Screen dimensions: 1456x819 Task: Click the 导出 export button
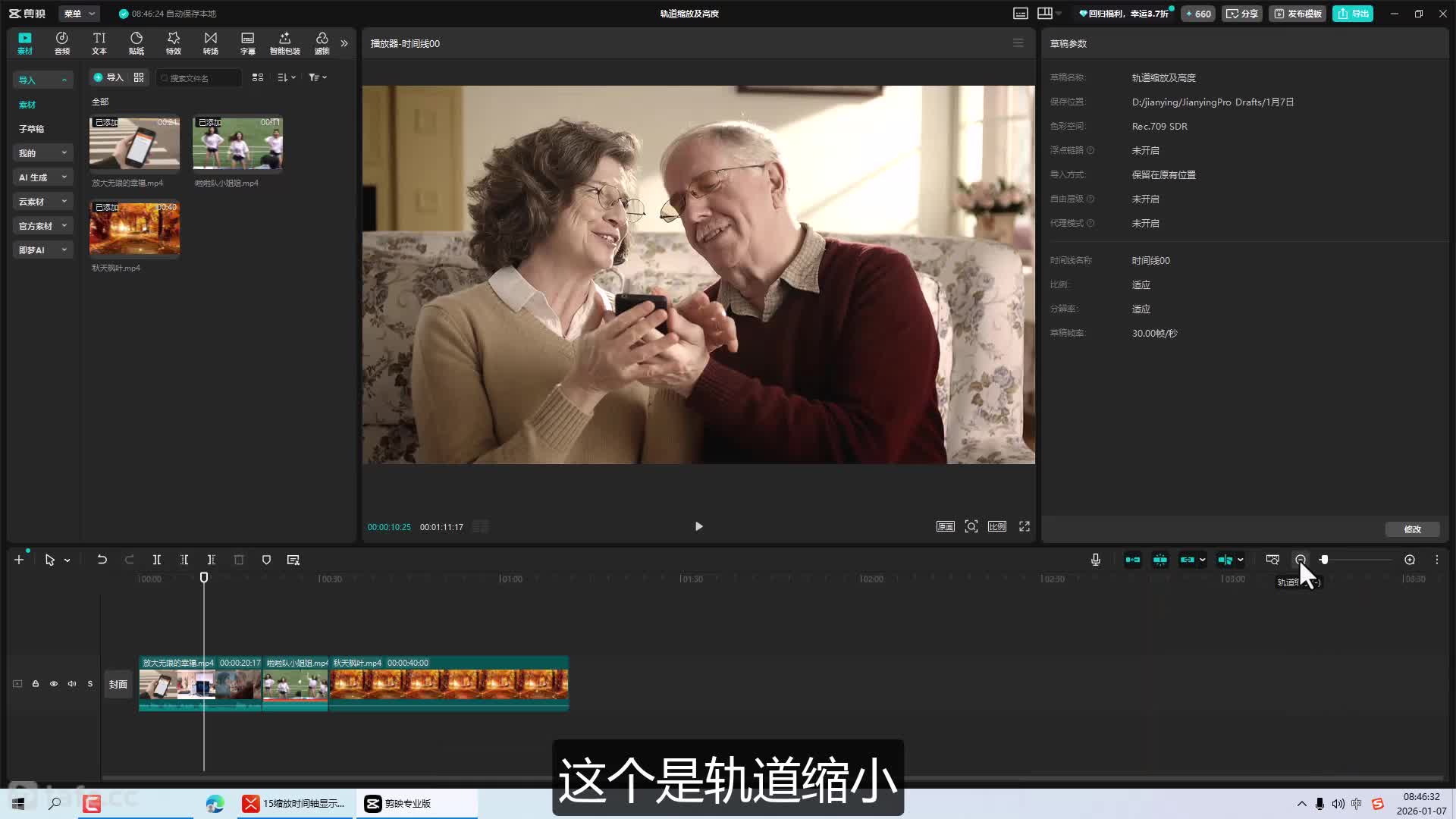tap(1353, 14)
